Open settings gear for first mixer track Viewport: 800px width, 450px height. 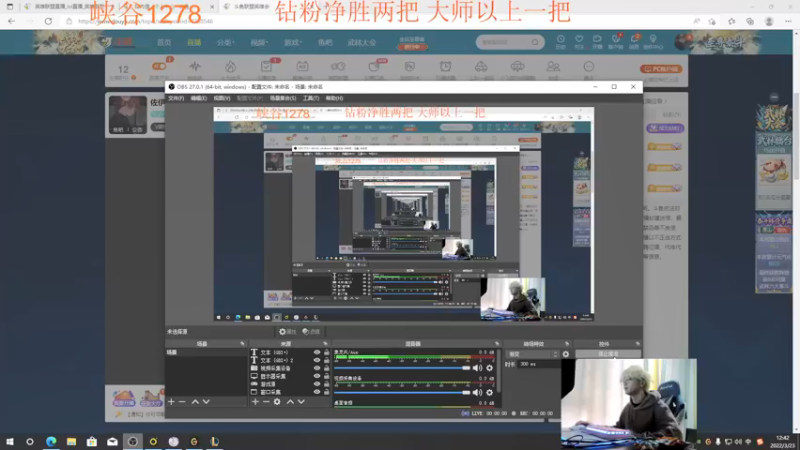[x=490, y=368]
